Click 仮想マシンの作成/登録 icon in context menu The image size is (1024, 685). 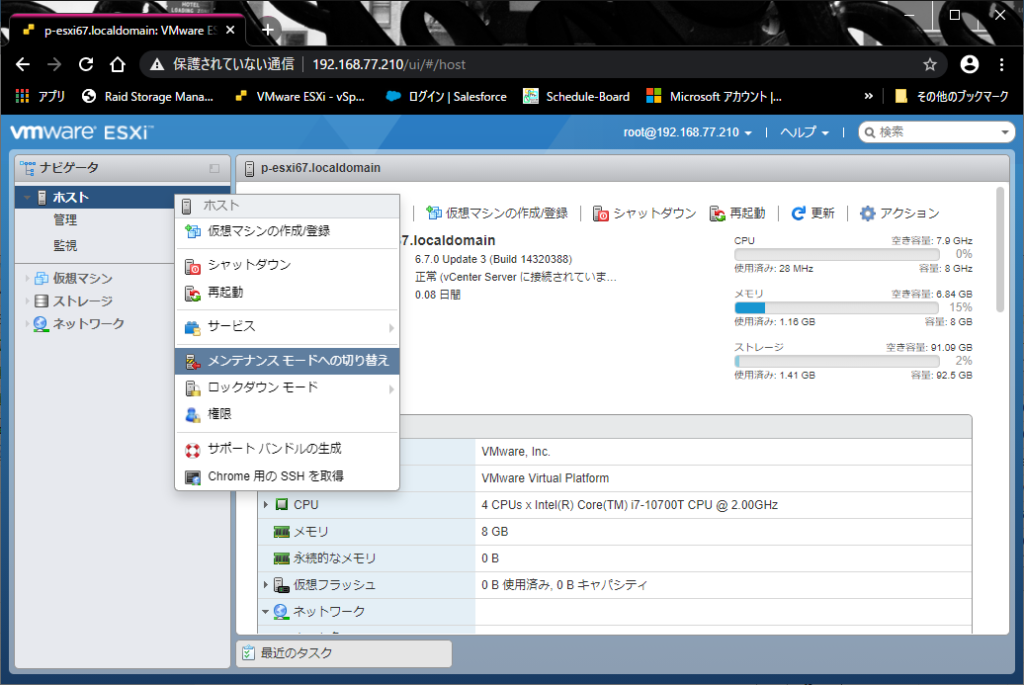tap(193, 231)
